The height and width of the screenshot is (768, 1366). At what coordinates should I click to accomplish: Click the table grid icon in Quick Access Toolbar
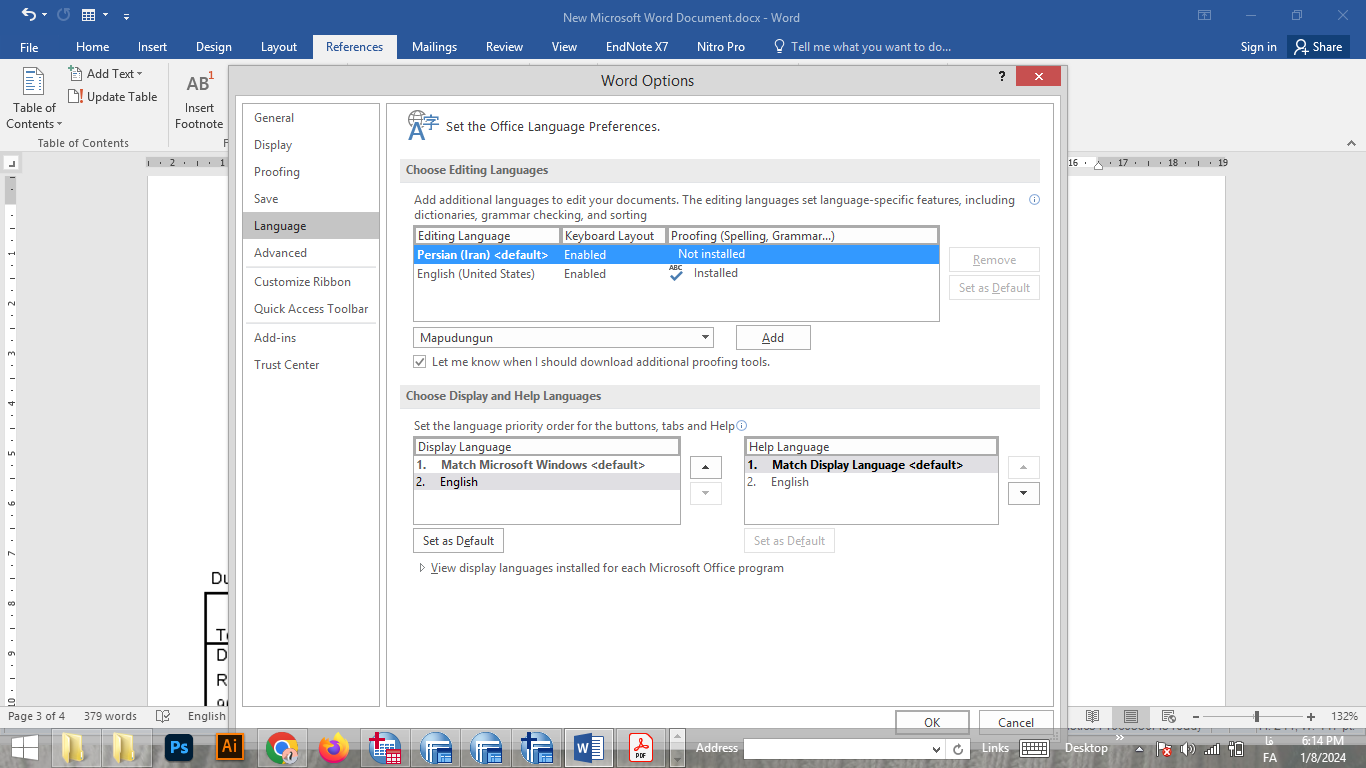[x=89, y=15]
